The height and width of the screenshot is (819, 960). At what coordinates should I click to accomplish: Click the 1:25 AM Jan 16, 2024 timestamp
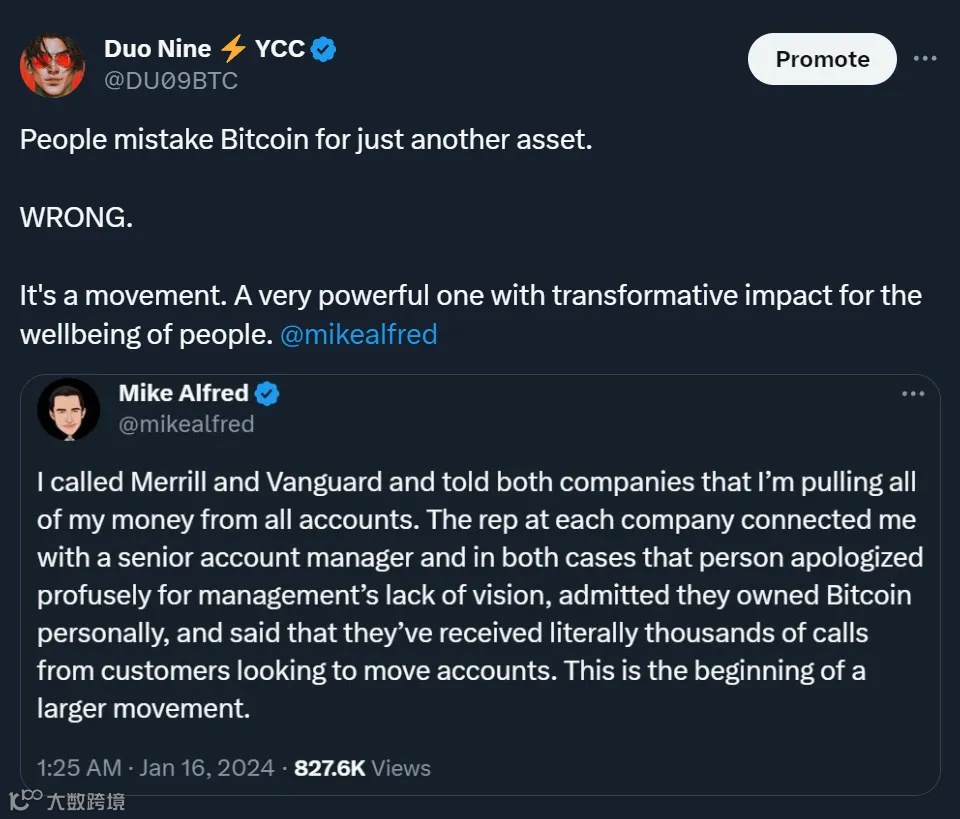(155, 768)
